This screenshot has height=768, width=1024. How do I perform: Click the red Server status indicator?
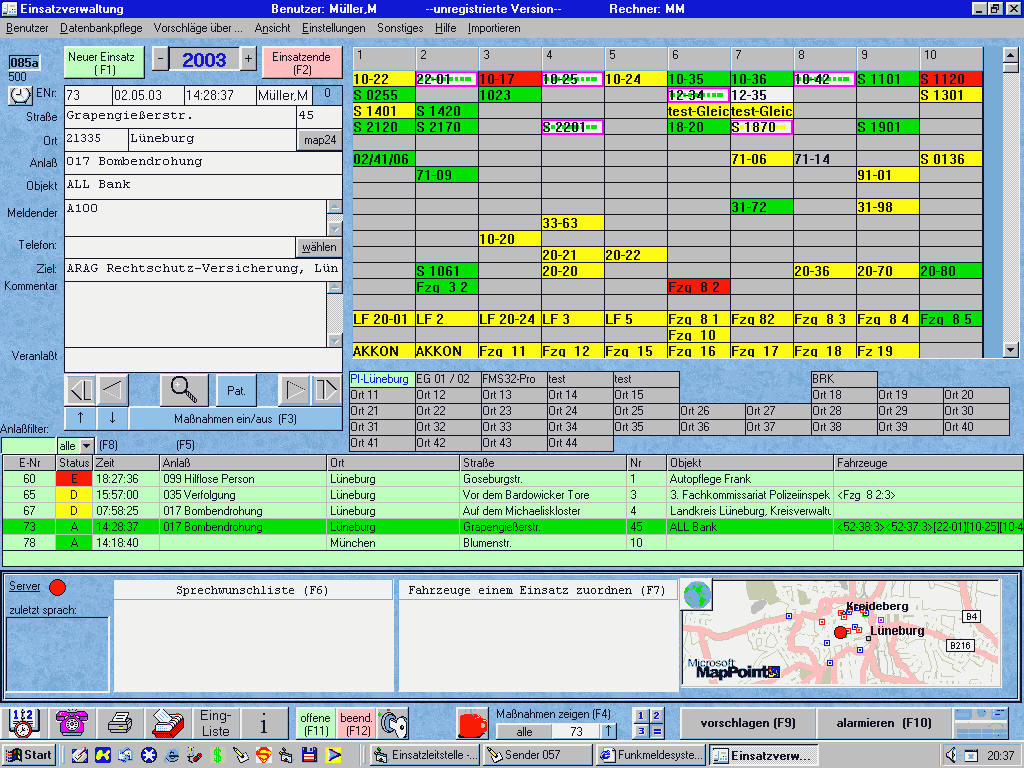pyautogui.click(x=57, y=587)
